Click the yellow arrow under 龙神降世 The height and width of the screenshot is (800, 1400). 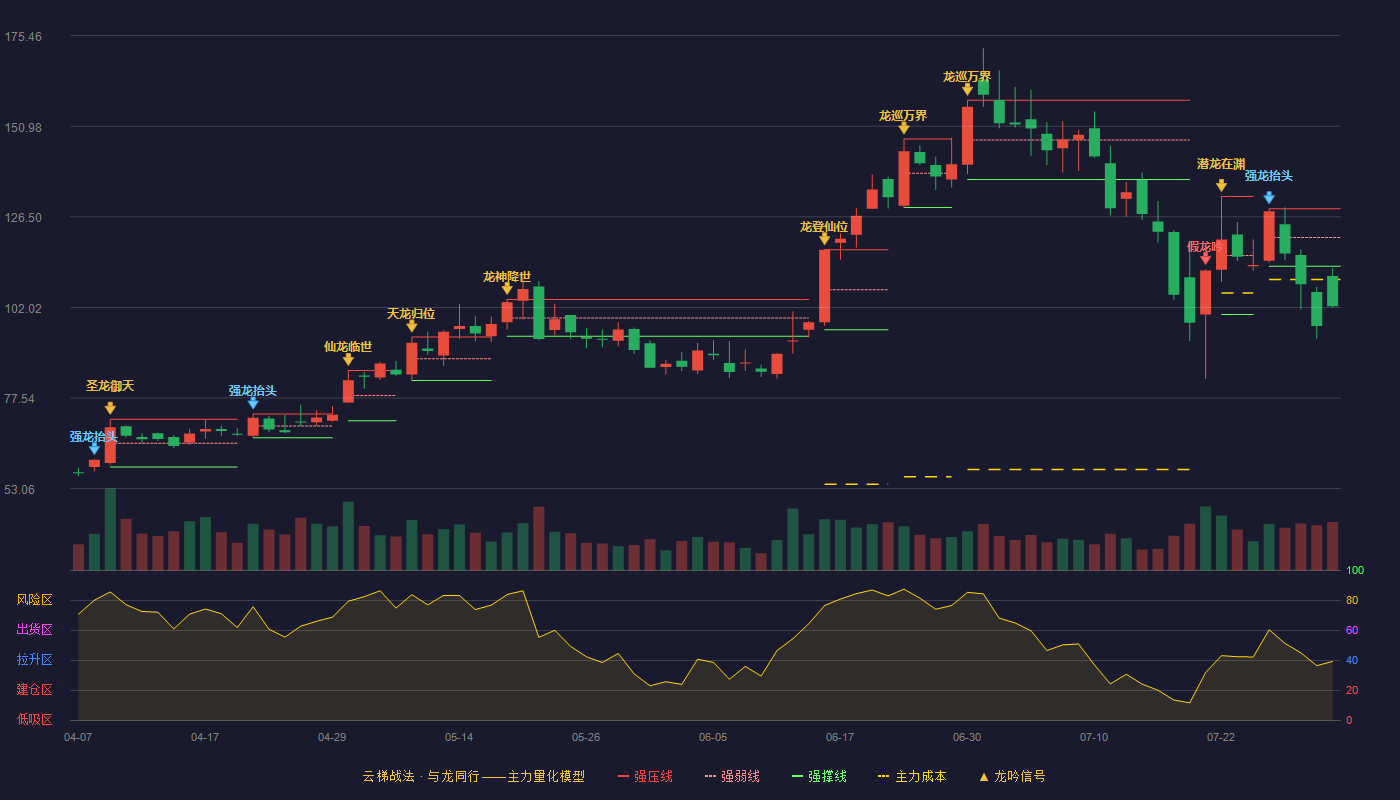(507, 289)
